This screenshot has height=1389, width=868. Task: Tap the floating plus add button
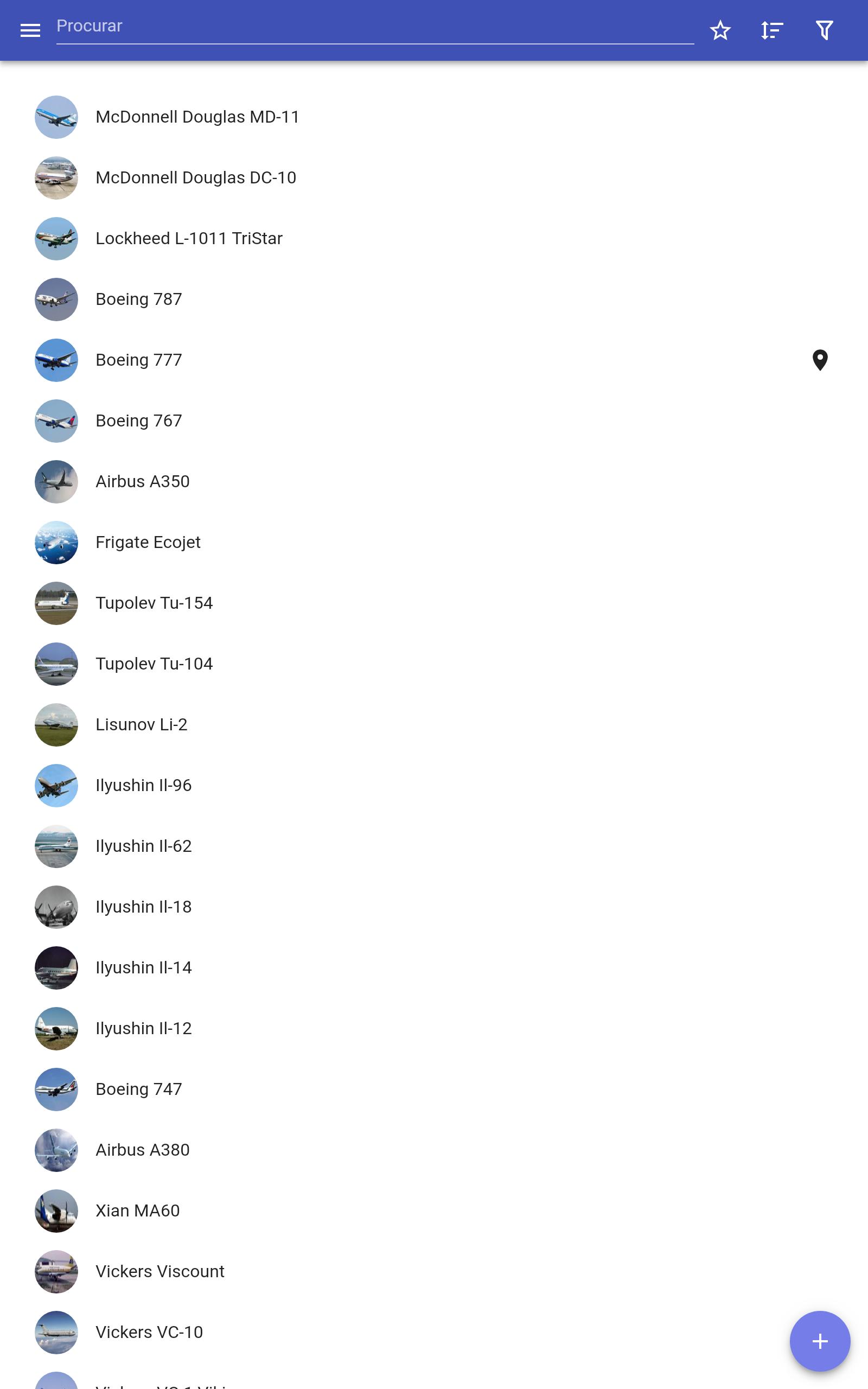(820, 1341)
